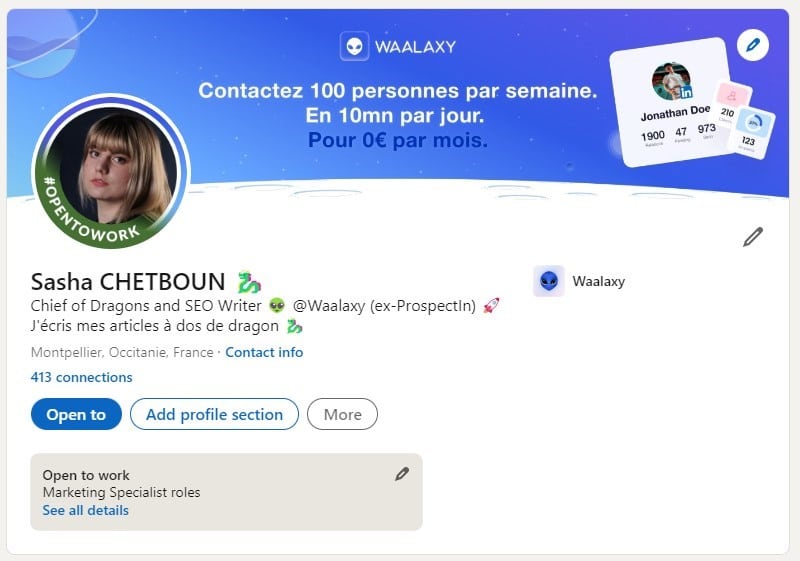Click the Open to work card
This screenshot has width=800, height=561.
tap(227, 492)
